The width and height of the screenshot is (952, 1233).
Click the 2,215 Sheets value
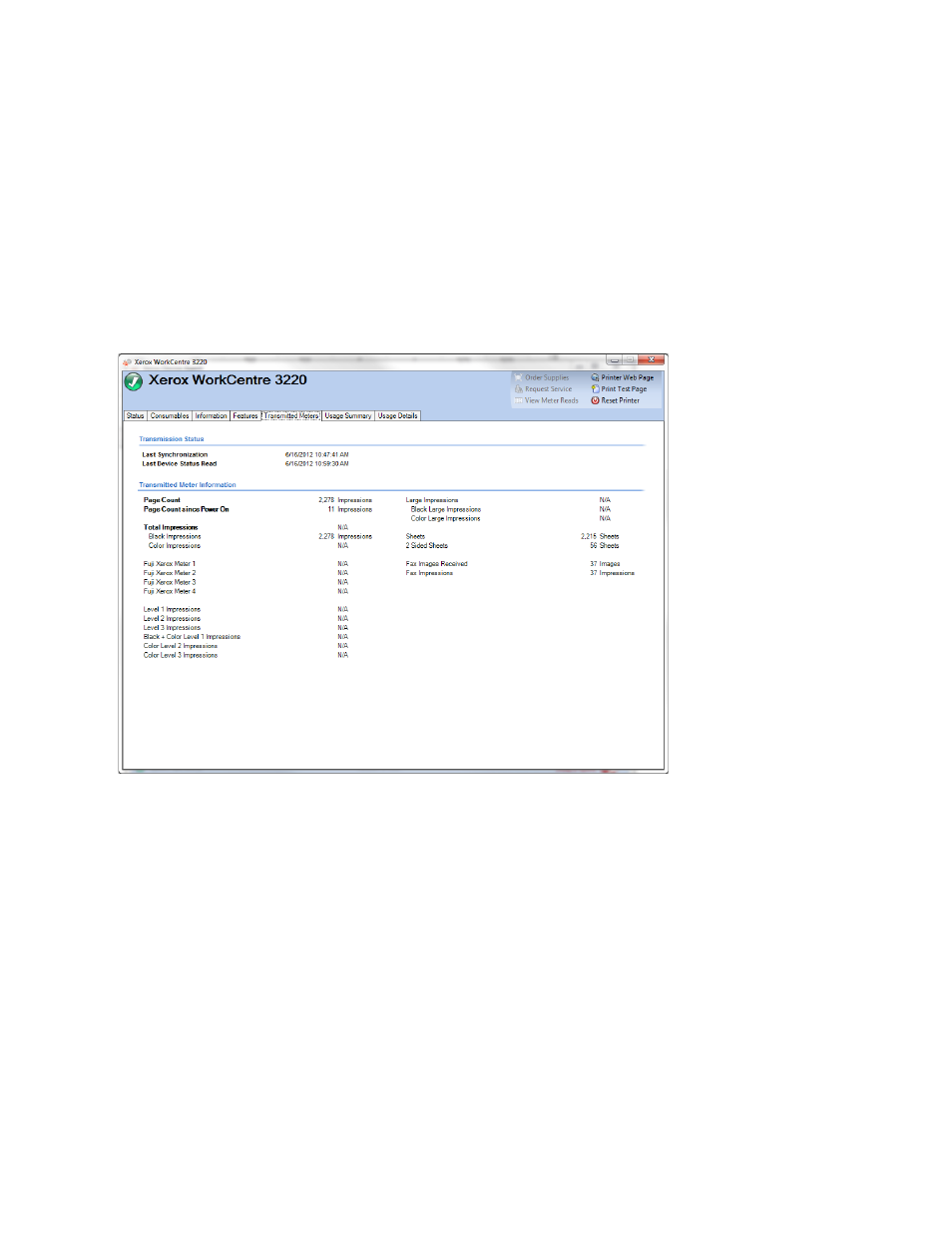pos(601,536)
